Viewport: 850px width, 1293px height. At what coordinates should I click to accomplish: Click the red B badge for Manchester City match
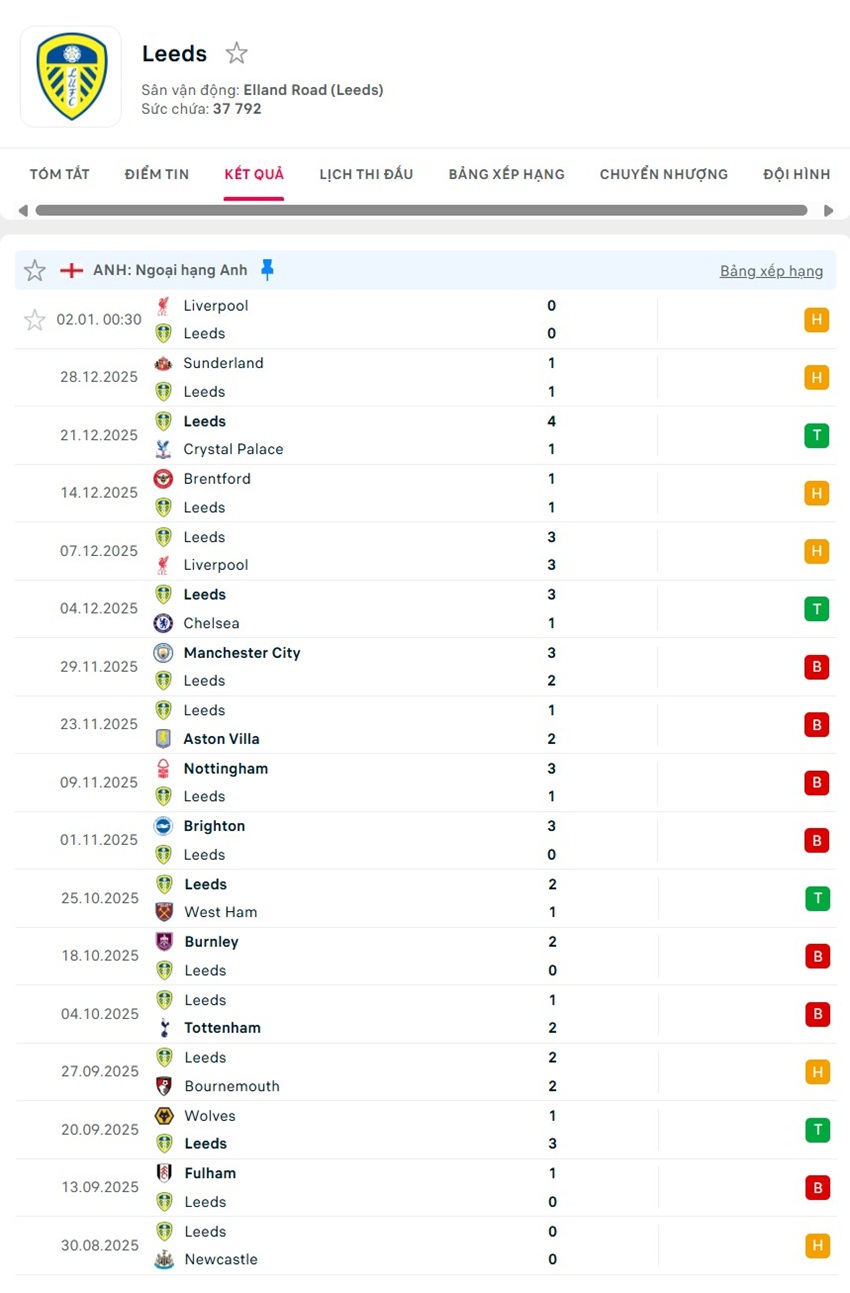pyautogui.click(x=816, y=667)
